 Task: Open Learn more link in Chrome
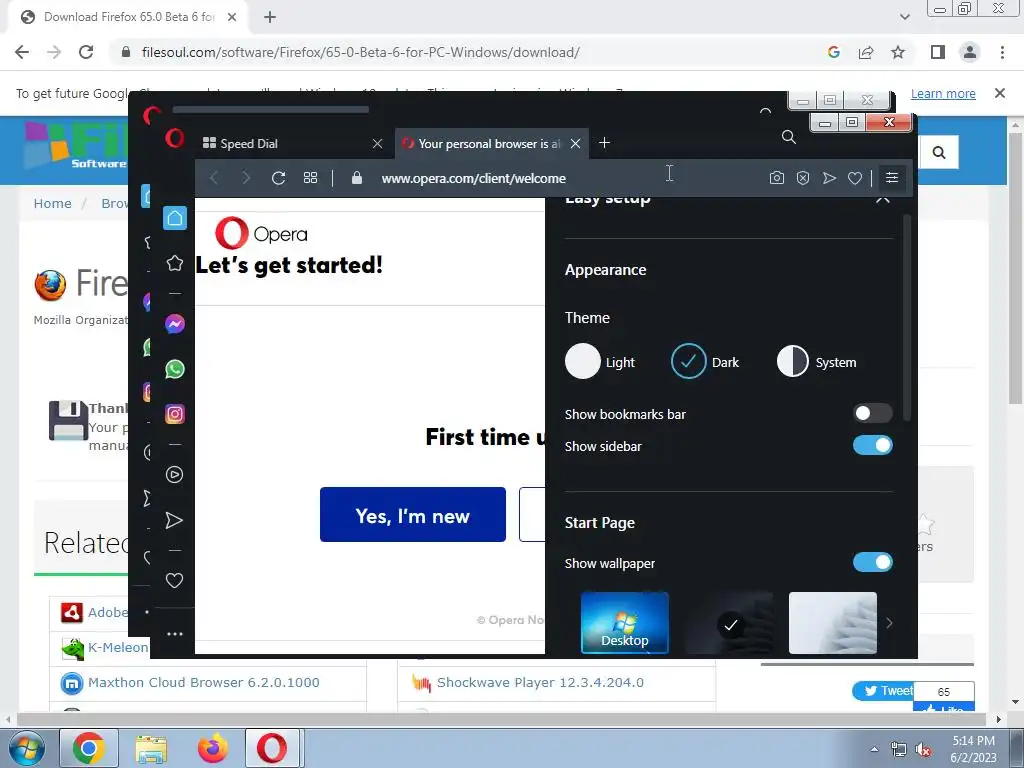tap(943, 93)
